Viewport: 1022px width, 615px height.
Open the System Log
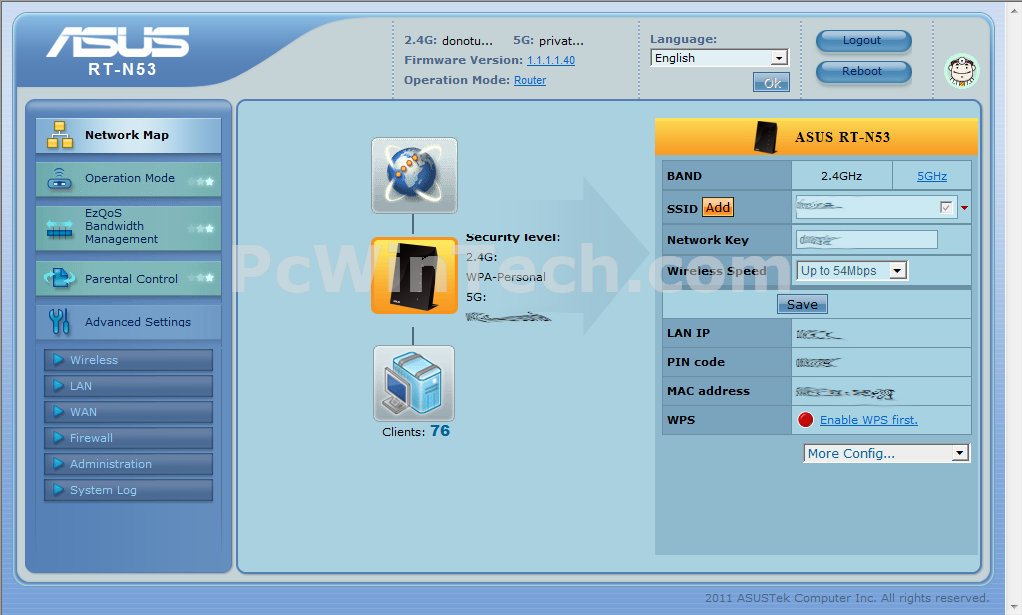128,490
